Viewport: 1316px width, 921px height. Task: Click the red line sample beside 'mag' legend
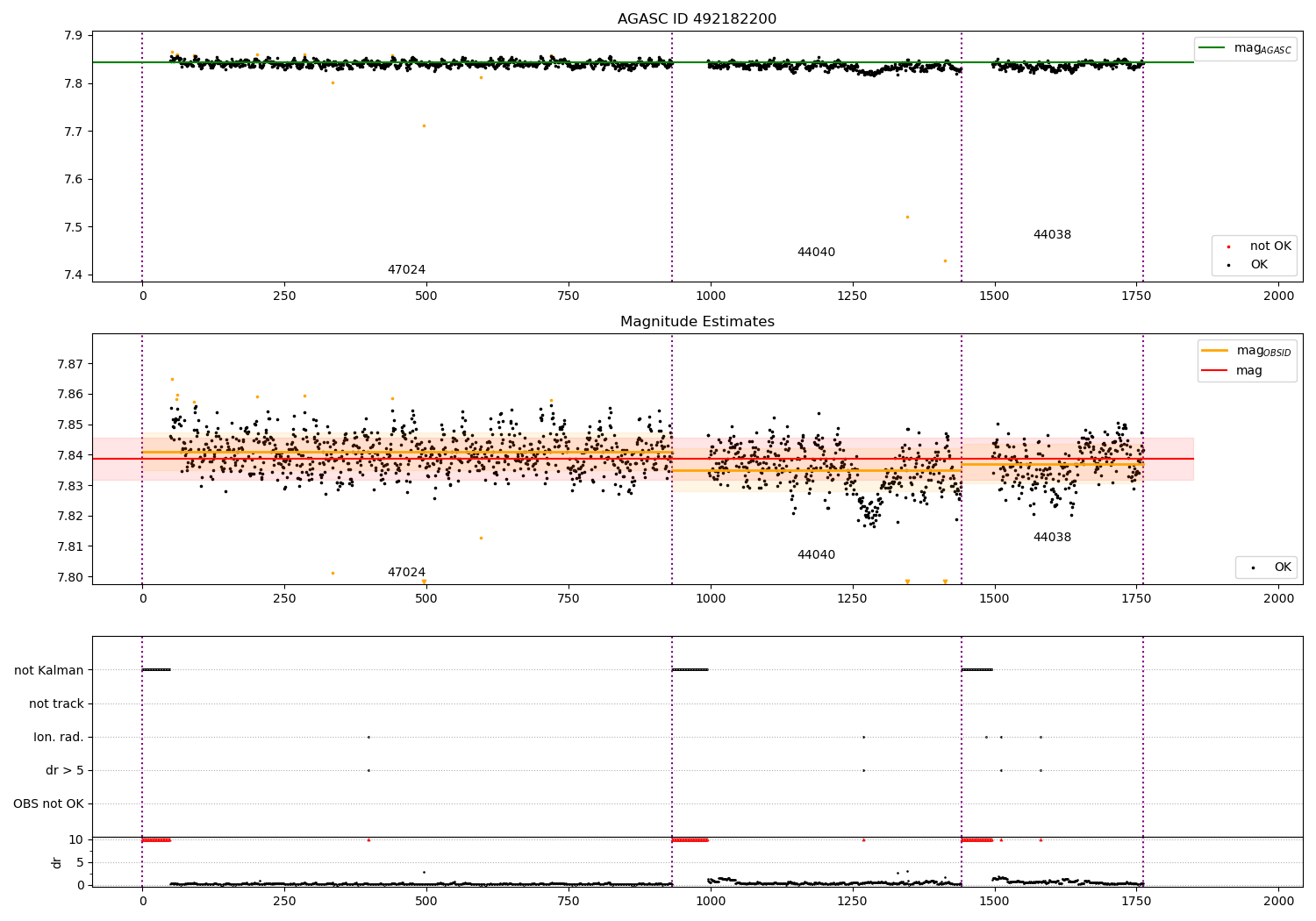[x=1215, y=371]
